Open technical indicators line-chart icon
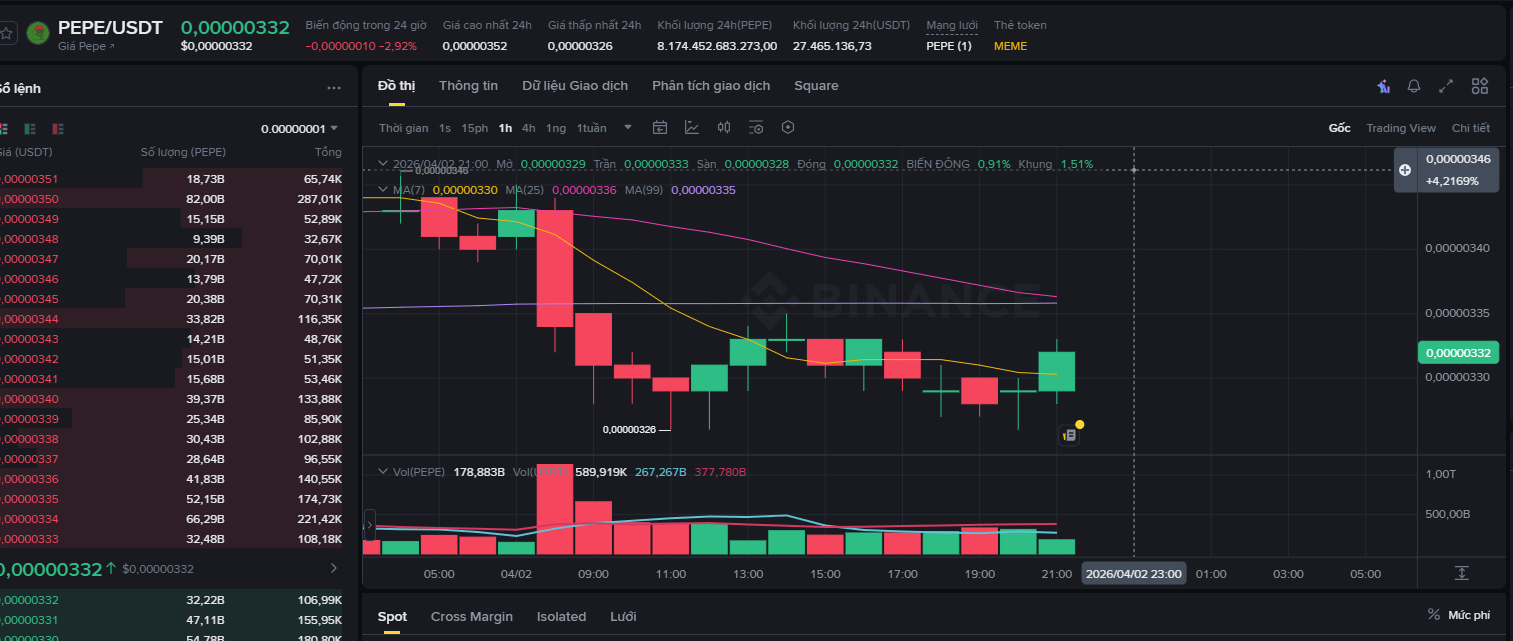 pyautogui.click(x=692, y=127)
